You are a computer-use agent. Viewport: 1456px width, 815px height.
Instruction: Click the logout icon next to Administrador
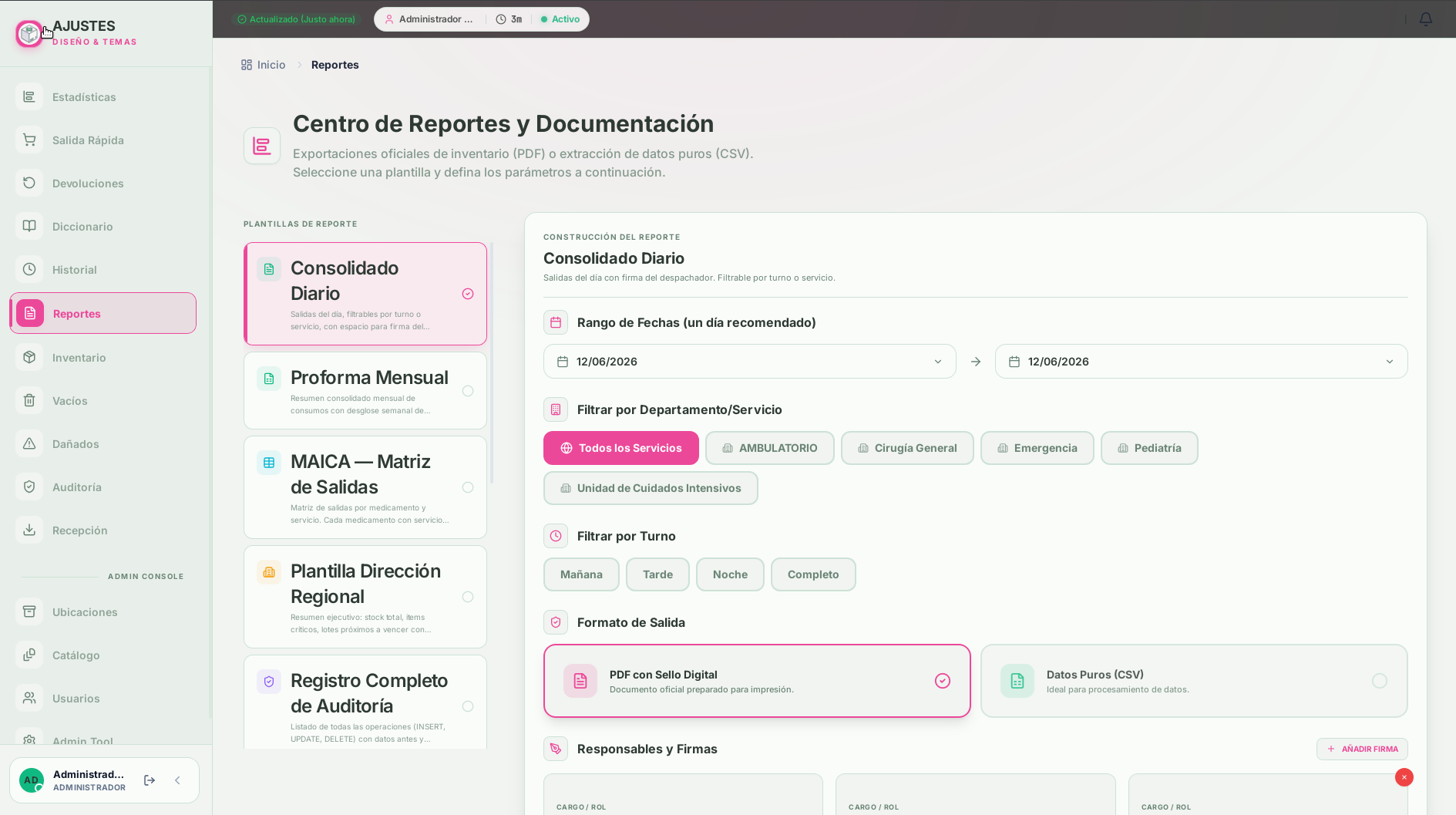point(150,780)
